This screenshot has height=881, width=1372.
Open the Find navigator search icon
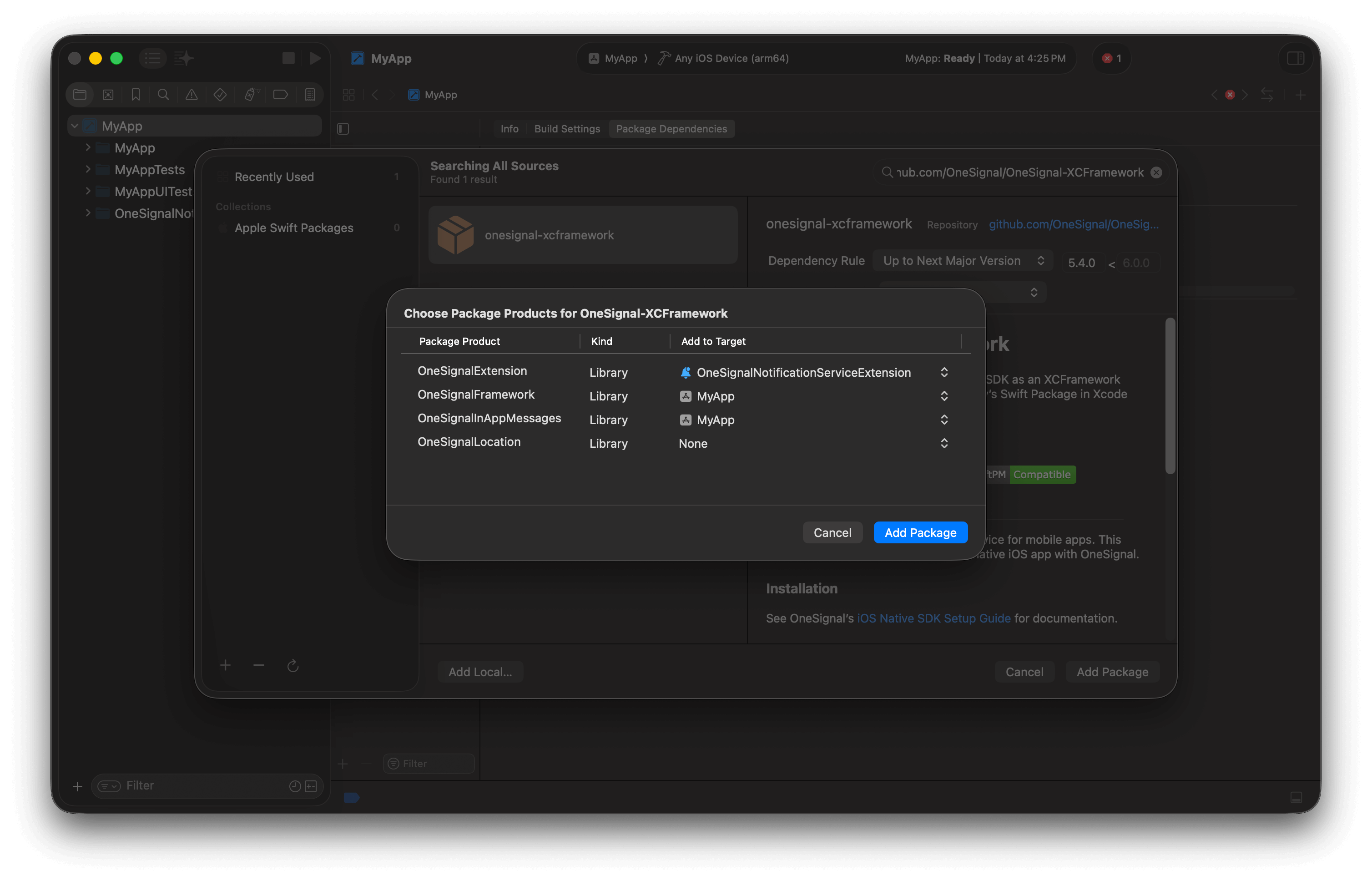click(x=164, y=94)
